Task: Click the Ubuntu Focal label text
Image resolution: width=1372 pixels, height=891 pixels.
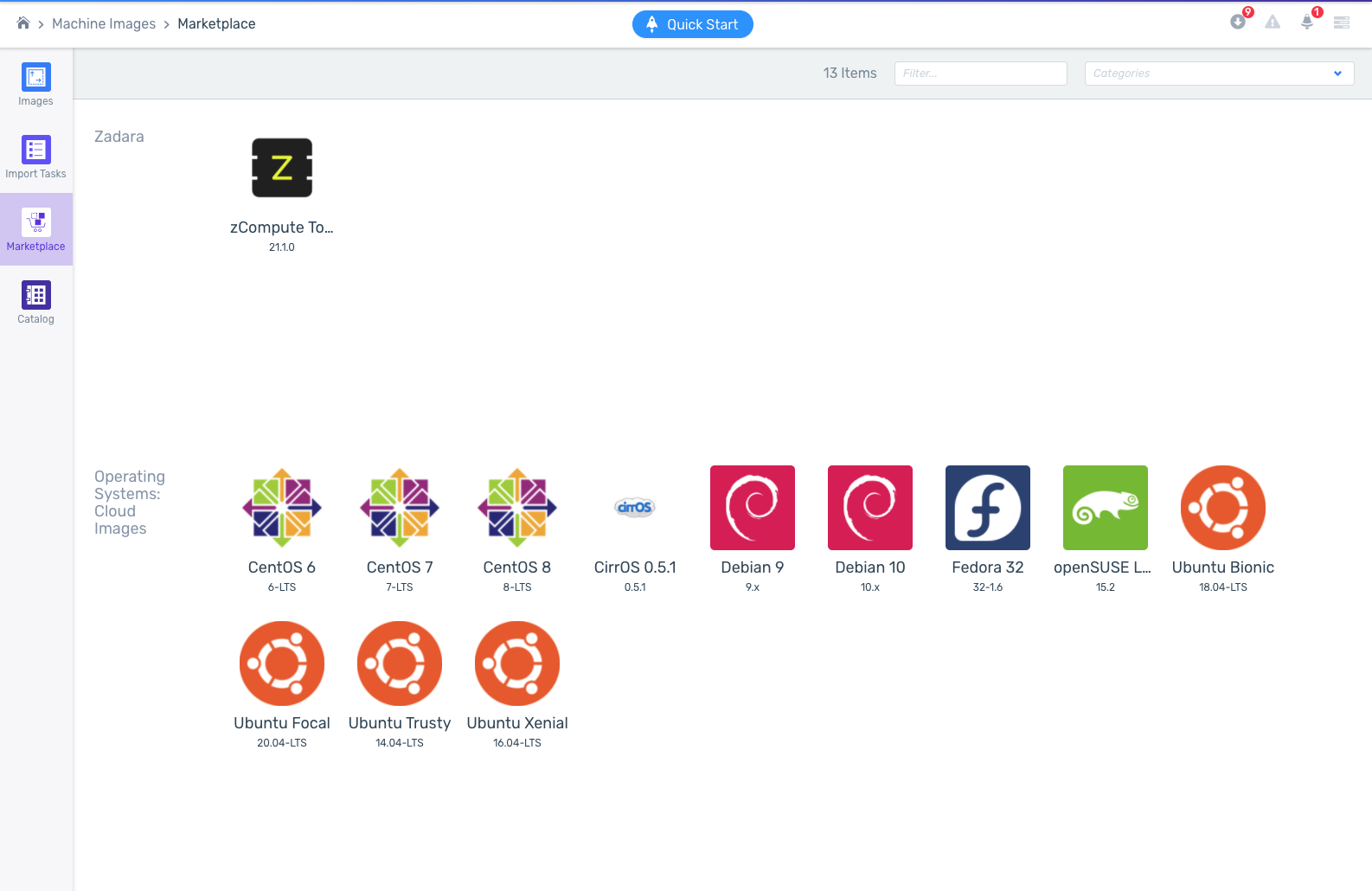Action: tap(282, 723)
